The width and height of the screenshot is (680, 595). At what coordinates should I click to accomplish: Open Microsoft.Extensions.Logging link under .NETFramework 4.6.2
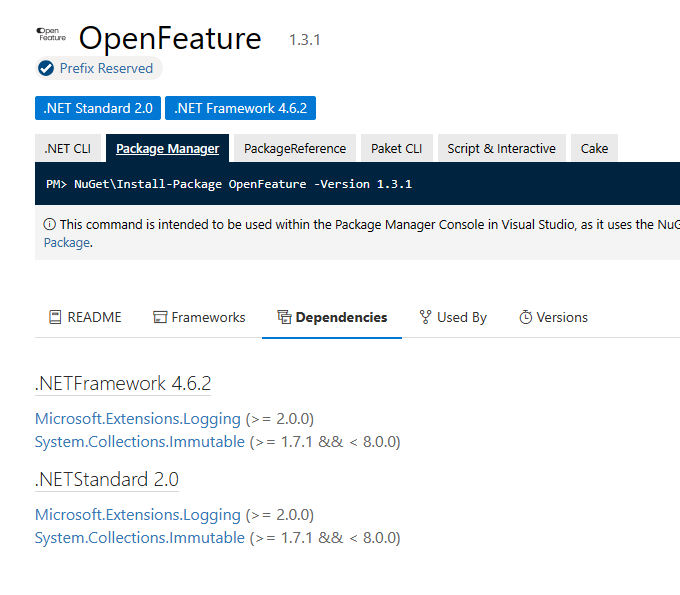[138, 418]
